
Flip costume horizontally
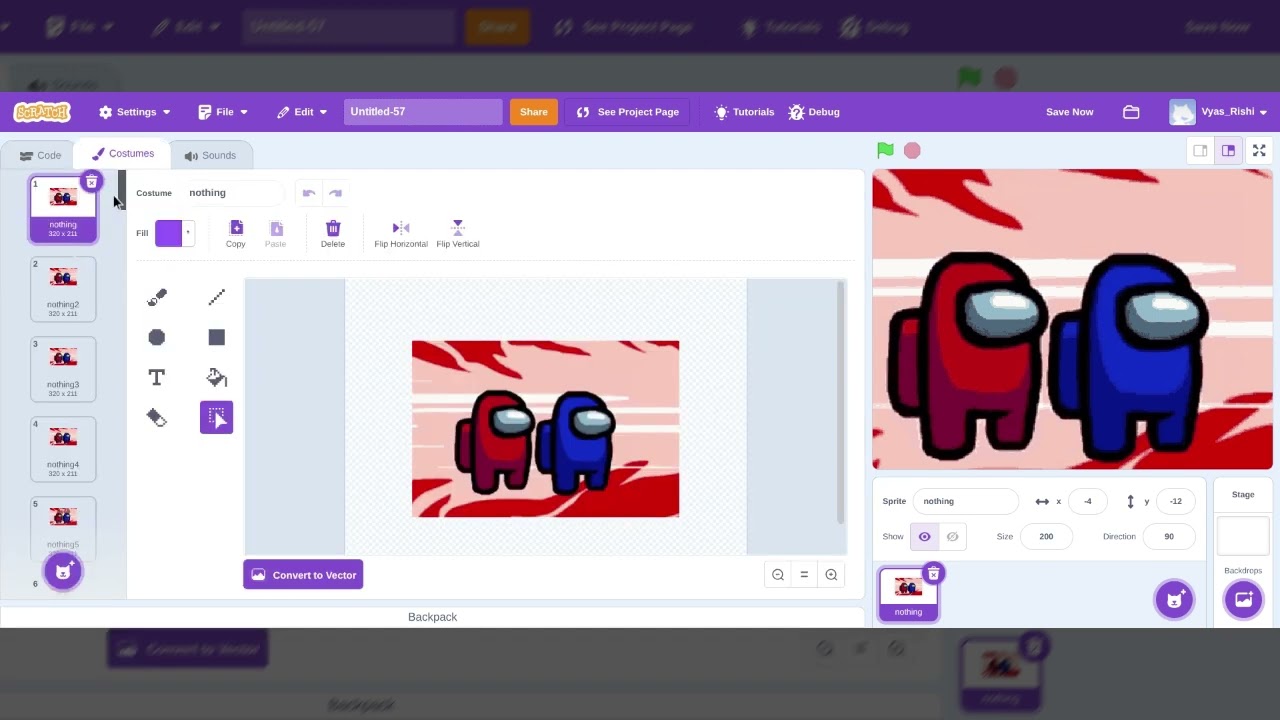[401, 234]
